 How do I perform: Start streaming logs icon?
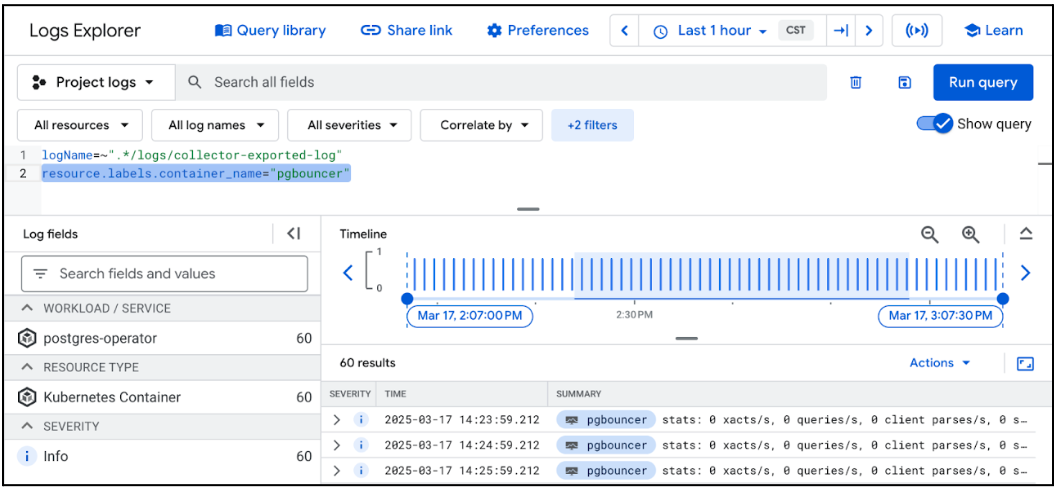click(x=917, y=31)
